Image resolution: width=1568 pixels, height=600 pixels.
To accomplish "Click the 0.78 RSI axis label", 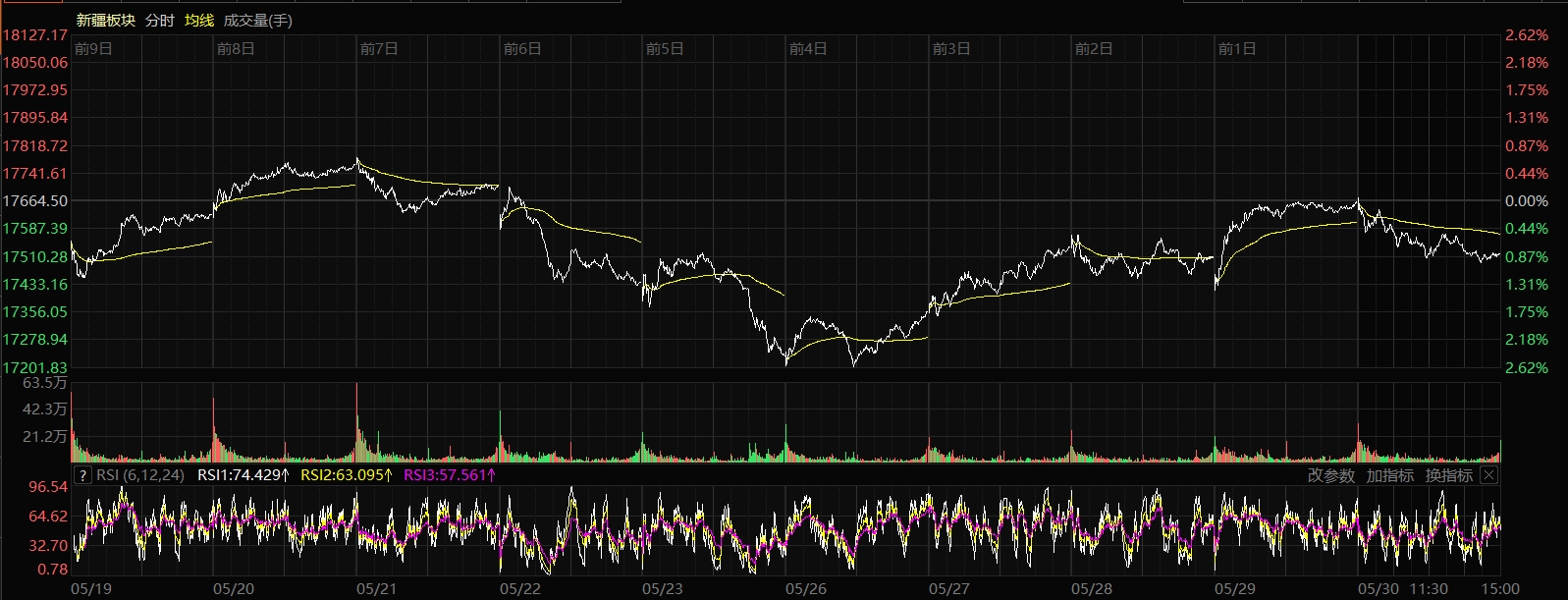I will coord(53,569).
